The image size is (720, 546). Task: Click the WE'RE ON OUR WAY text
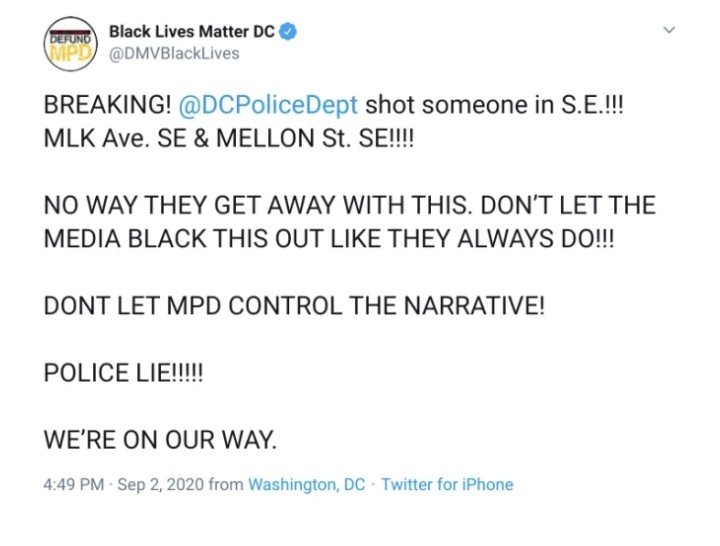(160, 439)
